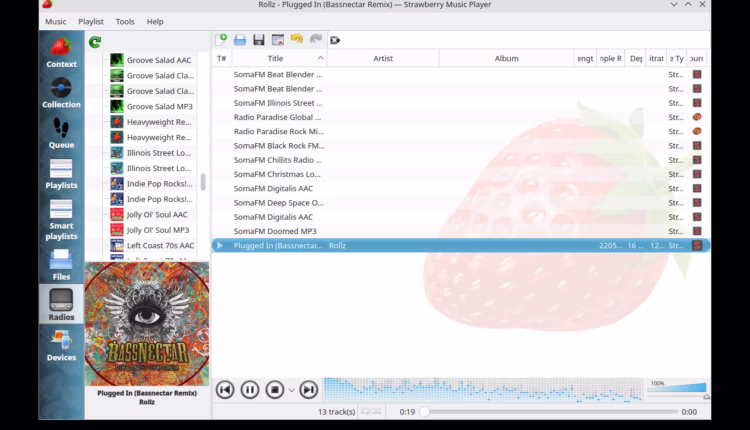This screenshot has width=750, height=430.
Task: Click the clear playlist icon
Action: click(x=335, y=40)
